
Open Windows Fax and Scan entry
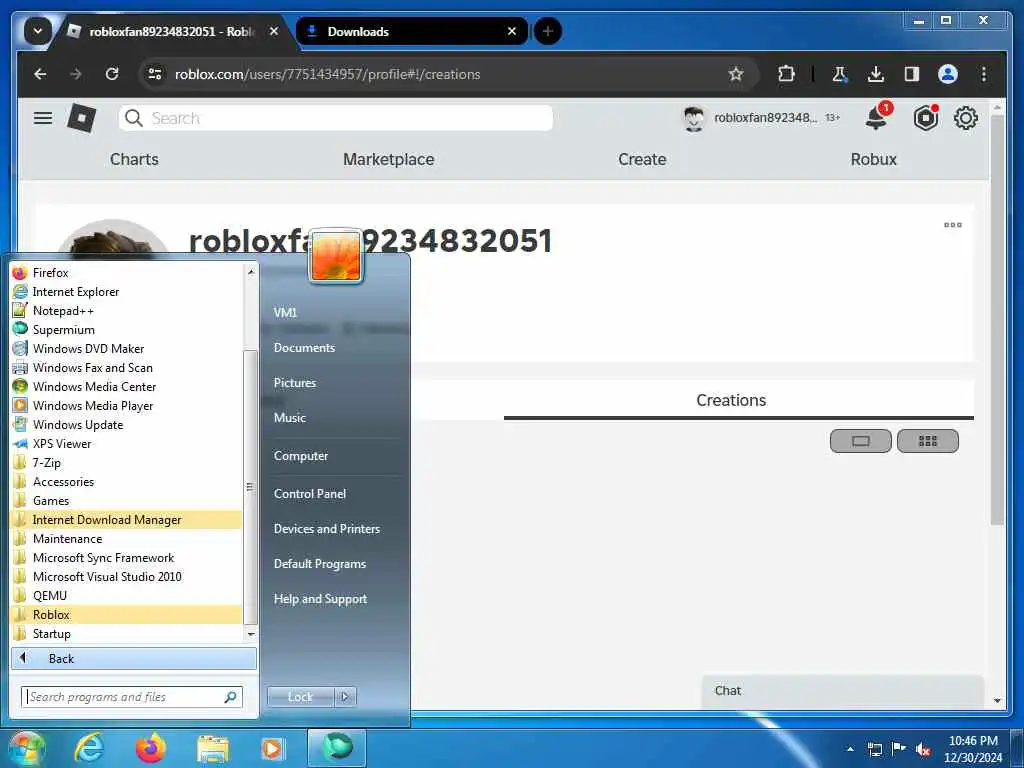(x=126, y=368)
